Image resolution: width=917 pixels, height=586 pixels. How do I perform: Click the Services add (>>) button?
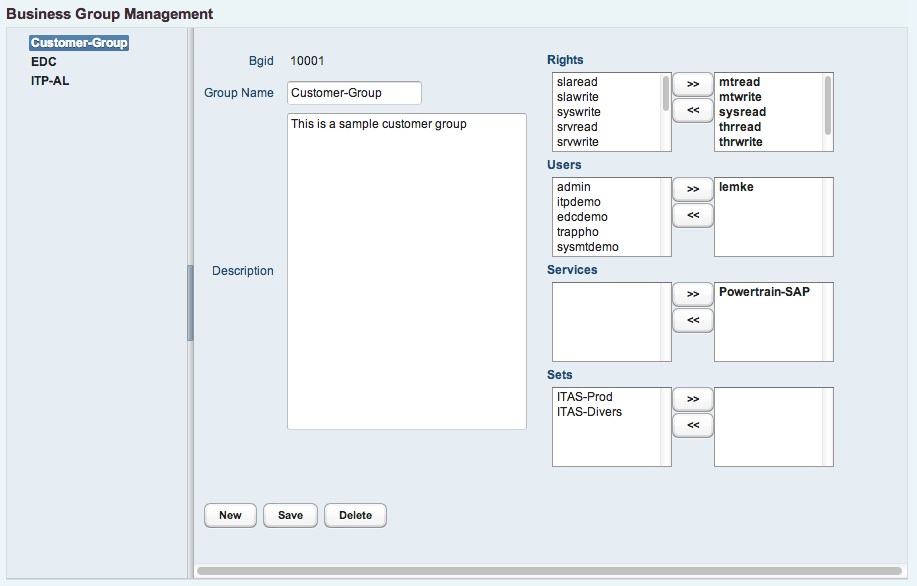pos(692,294)
